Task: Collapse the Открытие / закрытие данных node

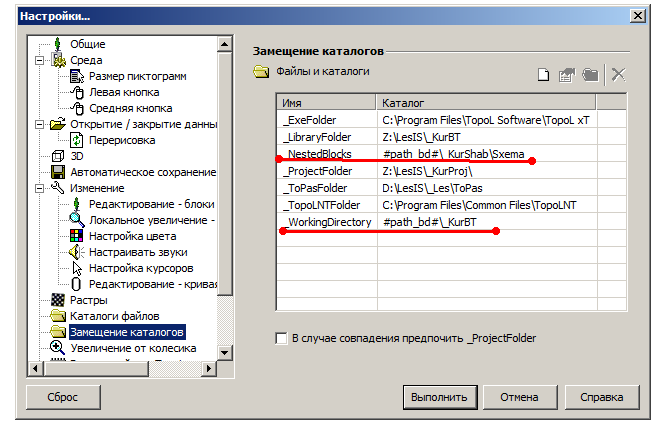Action: [x=39, y=124]
